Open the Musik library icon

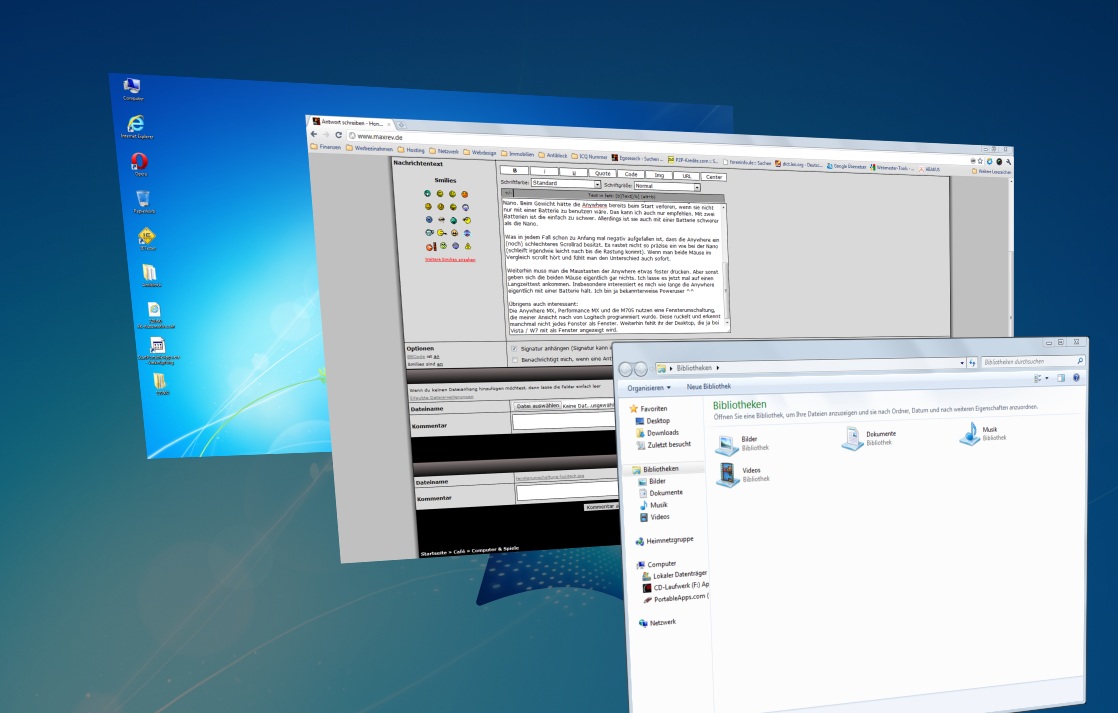coord(969,433)
